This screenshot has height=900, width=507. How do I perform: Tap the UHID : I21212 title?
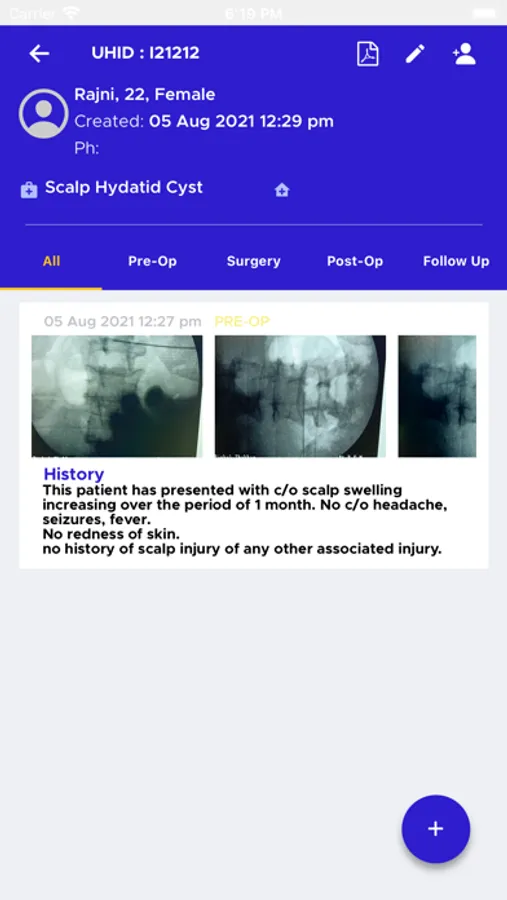[145, 53]
